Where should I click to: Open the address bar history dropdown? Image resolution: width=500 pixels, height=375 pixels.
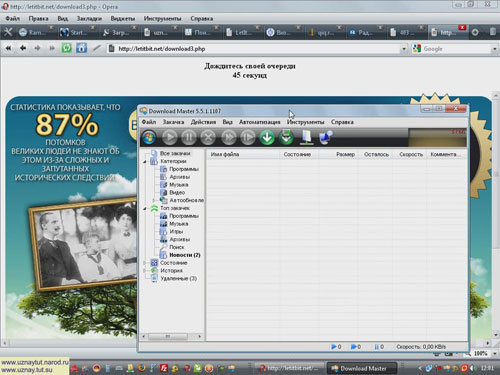coord(404,49)
